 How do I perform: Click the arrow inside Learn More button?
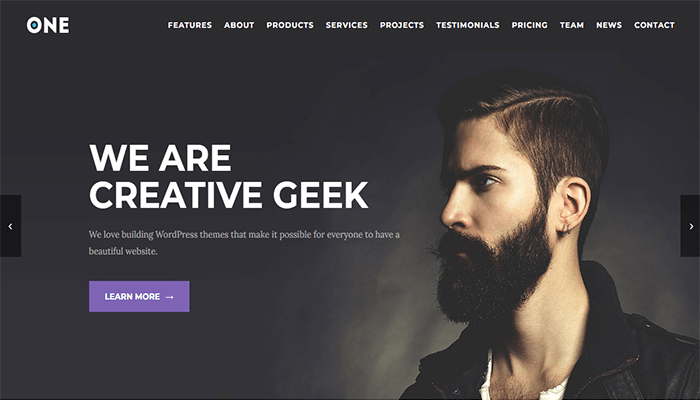(169, 297)
